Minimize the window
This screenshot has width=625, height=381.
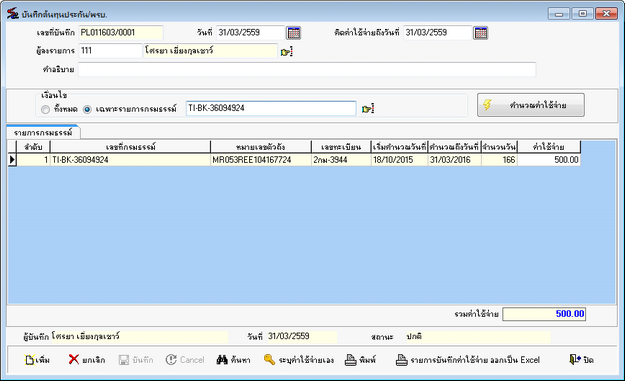click(558, 14)
